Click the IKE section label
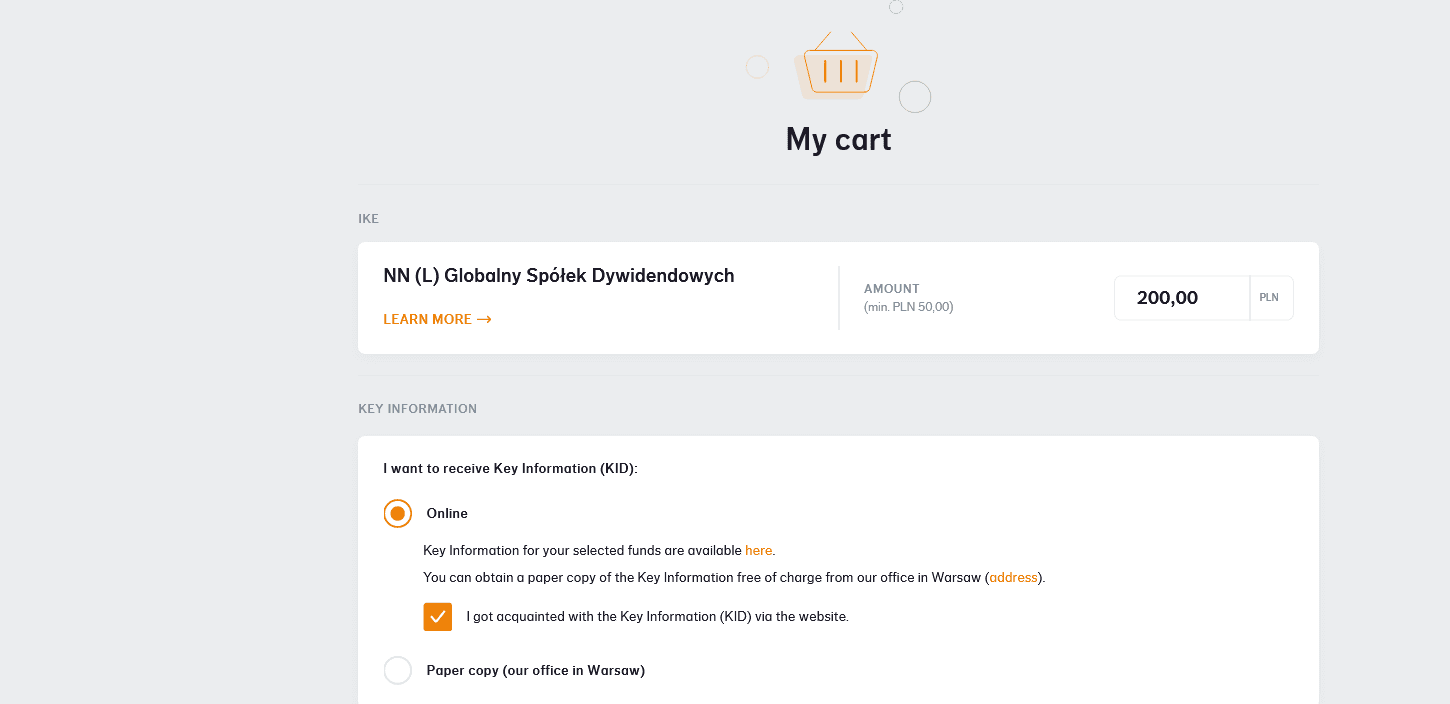Viewport: 1450px width, 704px height. (x=369, y=219)
